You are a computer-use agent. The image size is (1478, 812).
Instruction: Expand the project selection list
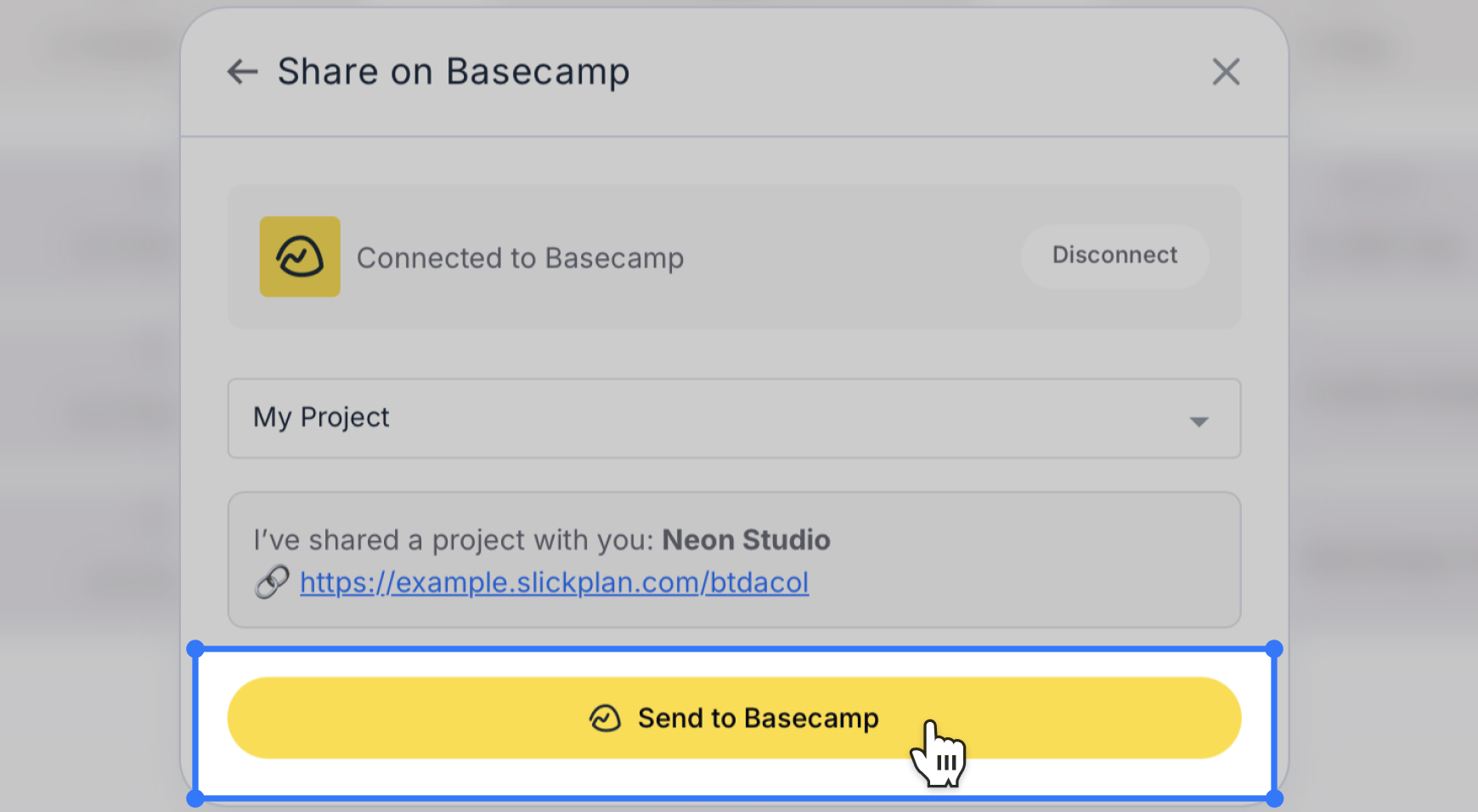pos(733,418)
